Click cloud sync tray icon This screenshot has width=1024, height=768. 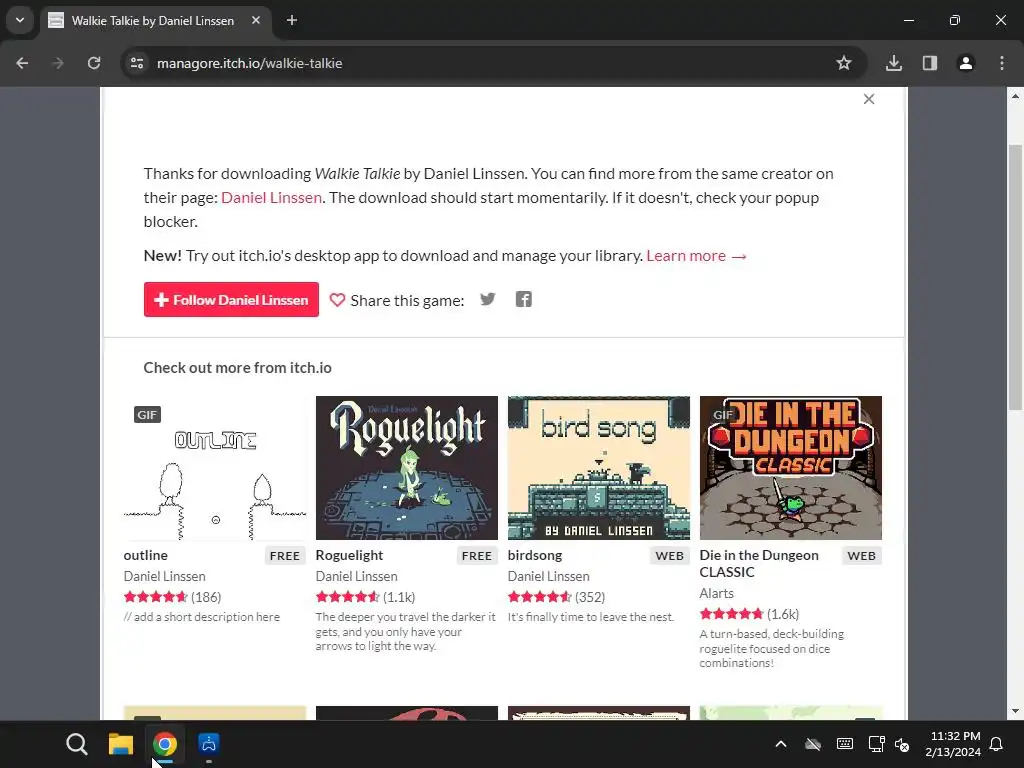[x=813, y=744]
